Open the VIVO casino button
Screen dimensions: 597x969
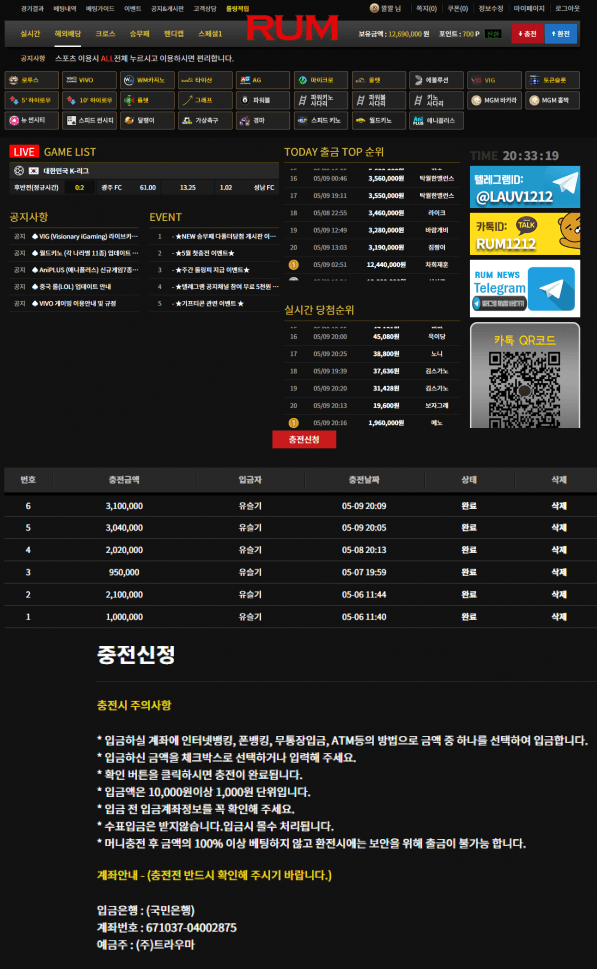[x=90, y=80]
